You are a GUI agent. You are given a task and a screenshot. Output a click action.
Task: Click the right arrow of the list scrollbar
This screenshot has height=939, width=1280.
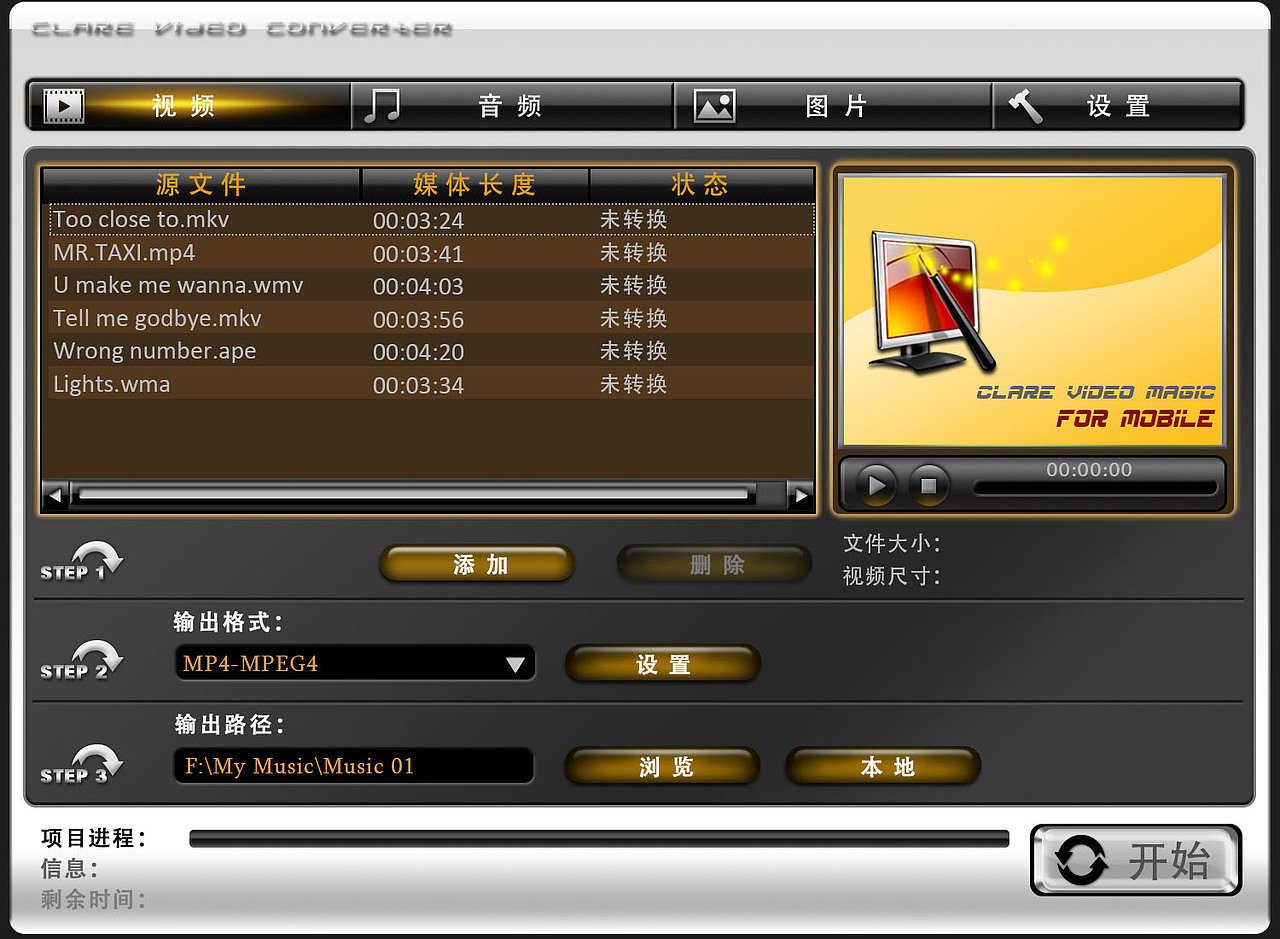801,493
